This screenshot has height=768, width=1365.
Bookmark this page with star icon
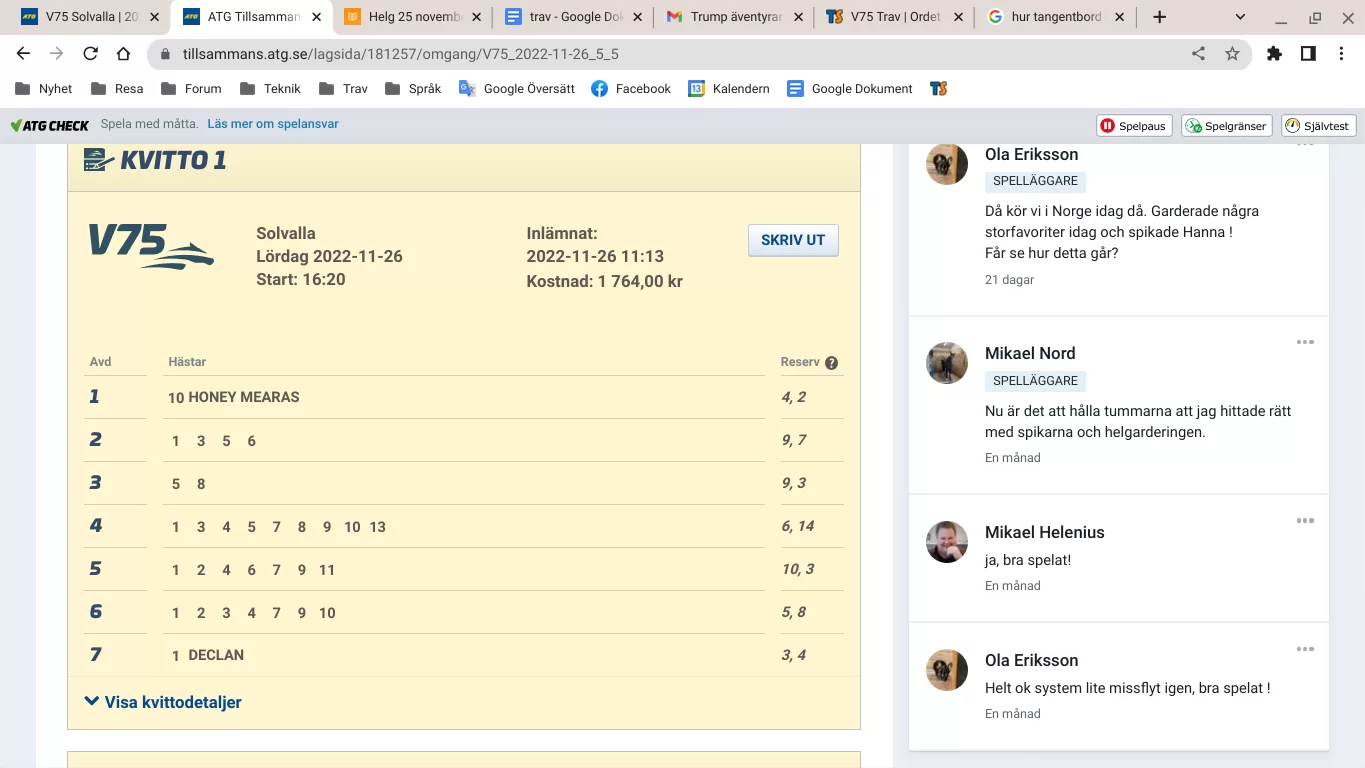[1232, 54]
